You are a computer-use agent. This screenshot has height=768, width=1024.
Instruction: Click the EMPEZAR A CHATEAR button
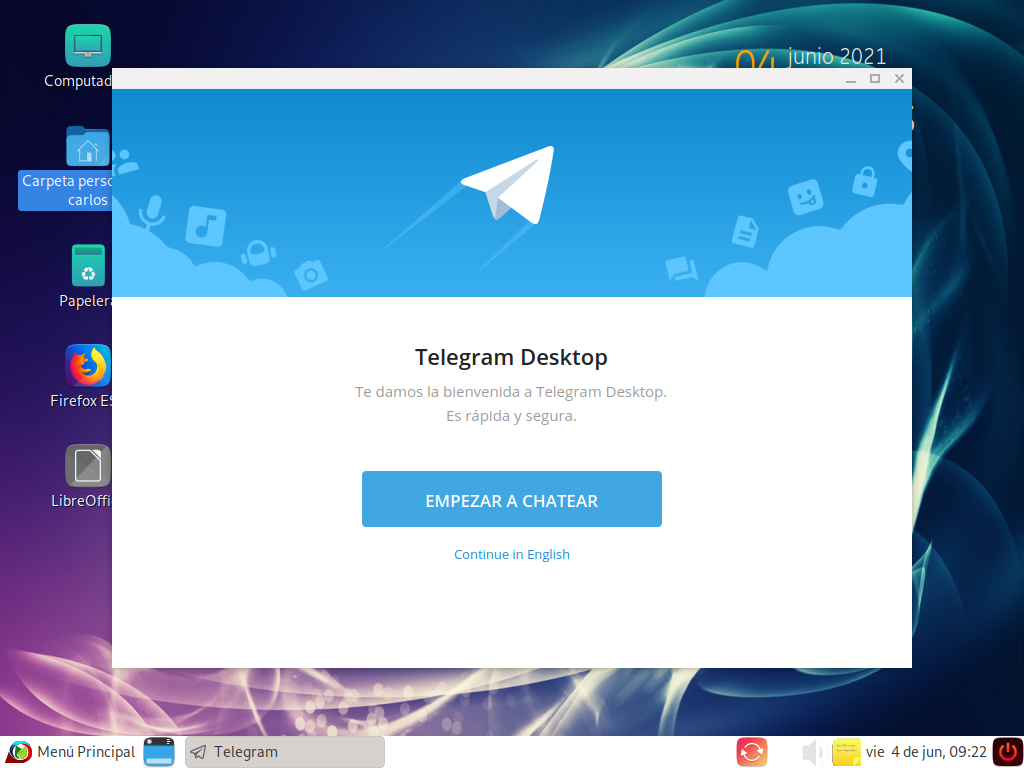(511, 499)
